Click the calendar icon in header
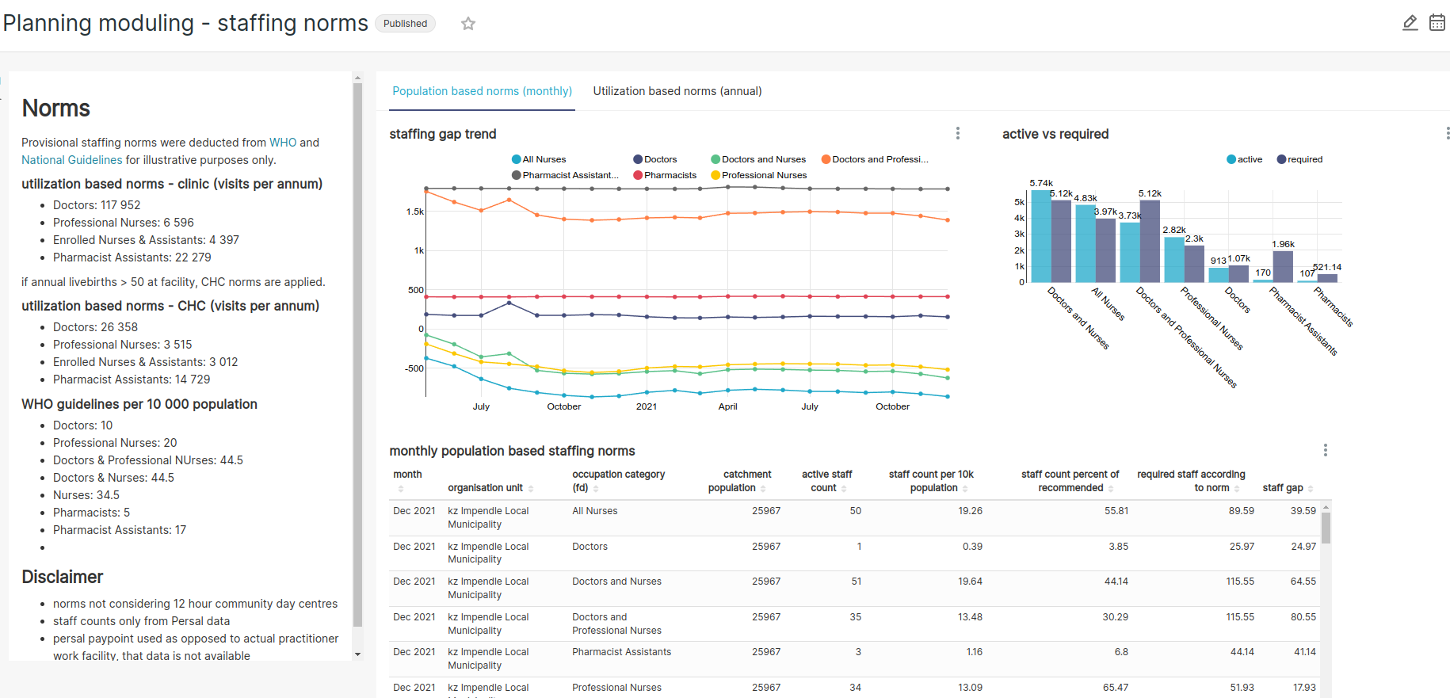Image resolution: width=1450 pixels, height=698 pixels. click(x=1437, y=23)
